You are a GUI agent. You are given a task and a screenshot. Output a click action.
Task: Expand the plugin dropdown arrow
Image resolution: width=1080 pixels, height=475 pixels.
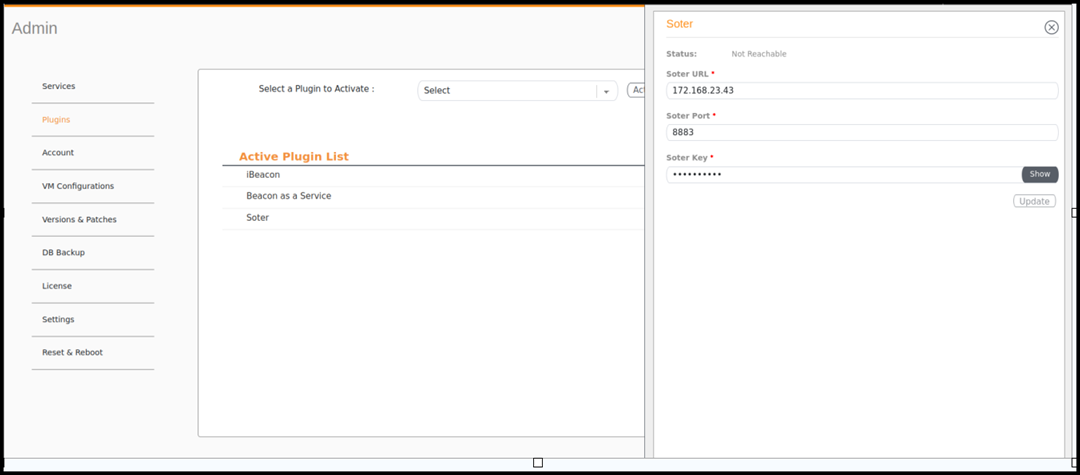coord(607,91)
